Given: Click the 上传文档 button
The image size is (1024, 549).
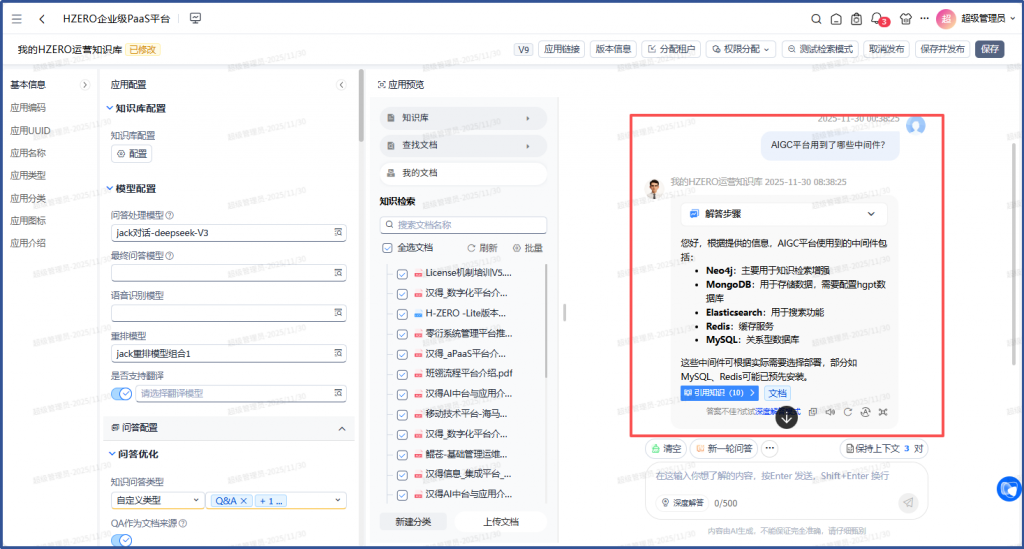Looking at the screenshot, I should pyautogui.click(x=501, y=521).
